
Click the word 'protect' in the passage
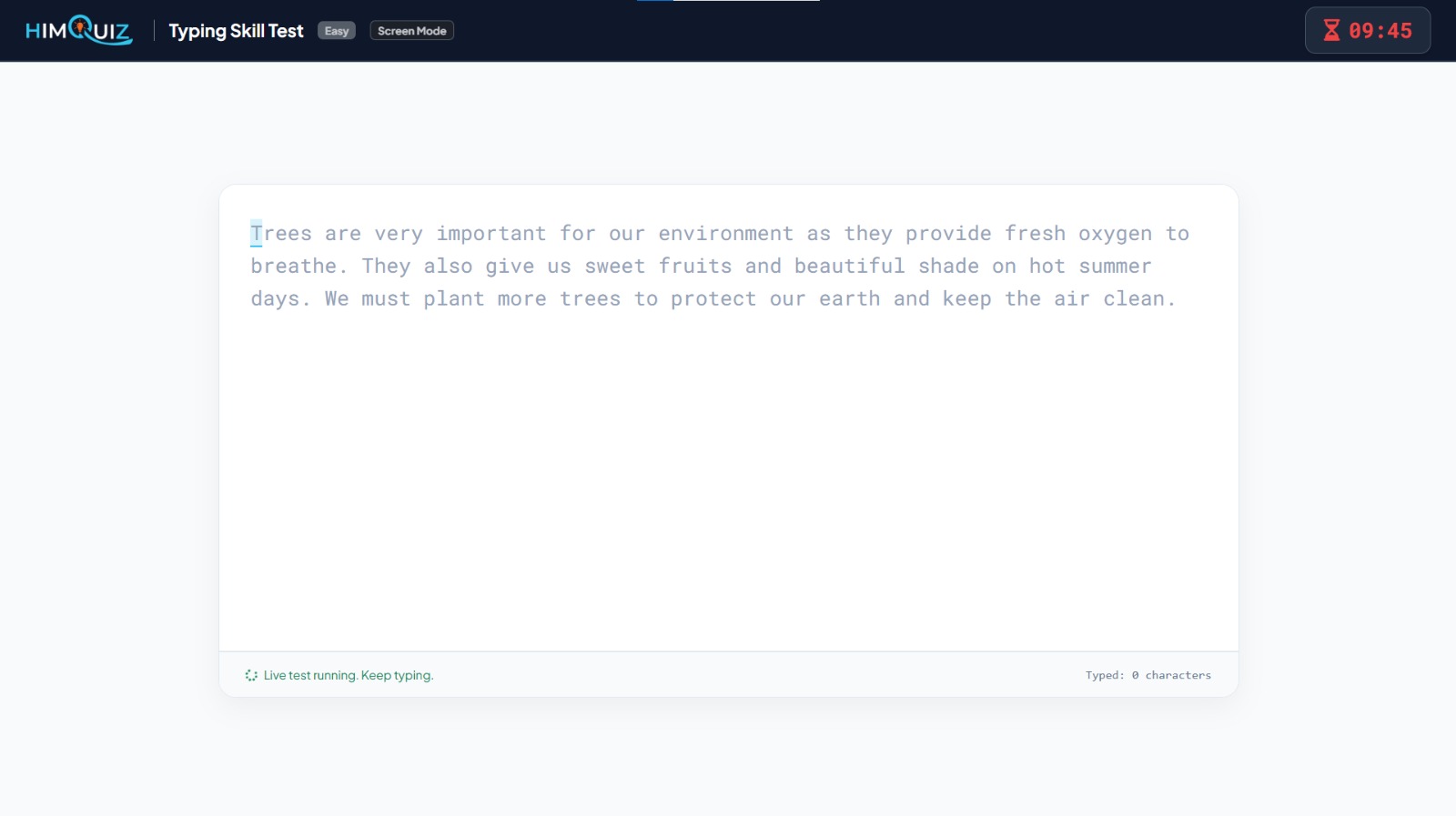713,299
